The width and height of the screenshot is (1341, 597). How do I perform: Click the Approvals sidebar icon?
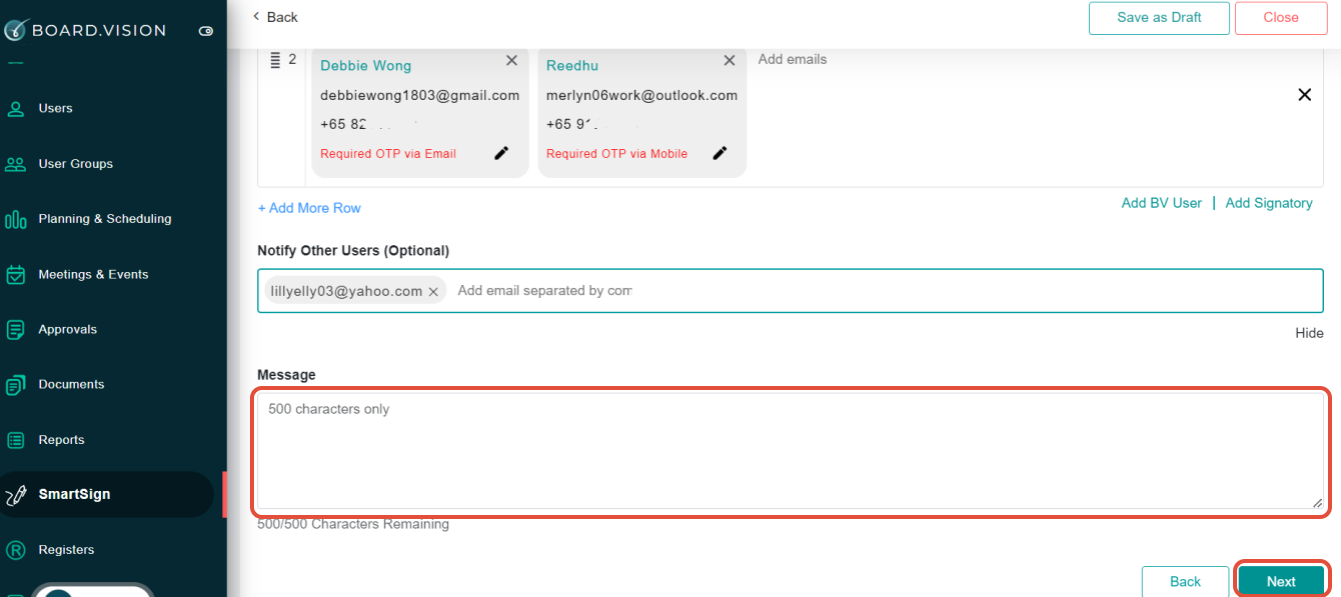tap(16, 329)
